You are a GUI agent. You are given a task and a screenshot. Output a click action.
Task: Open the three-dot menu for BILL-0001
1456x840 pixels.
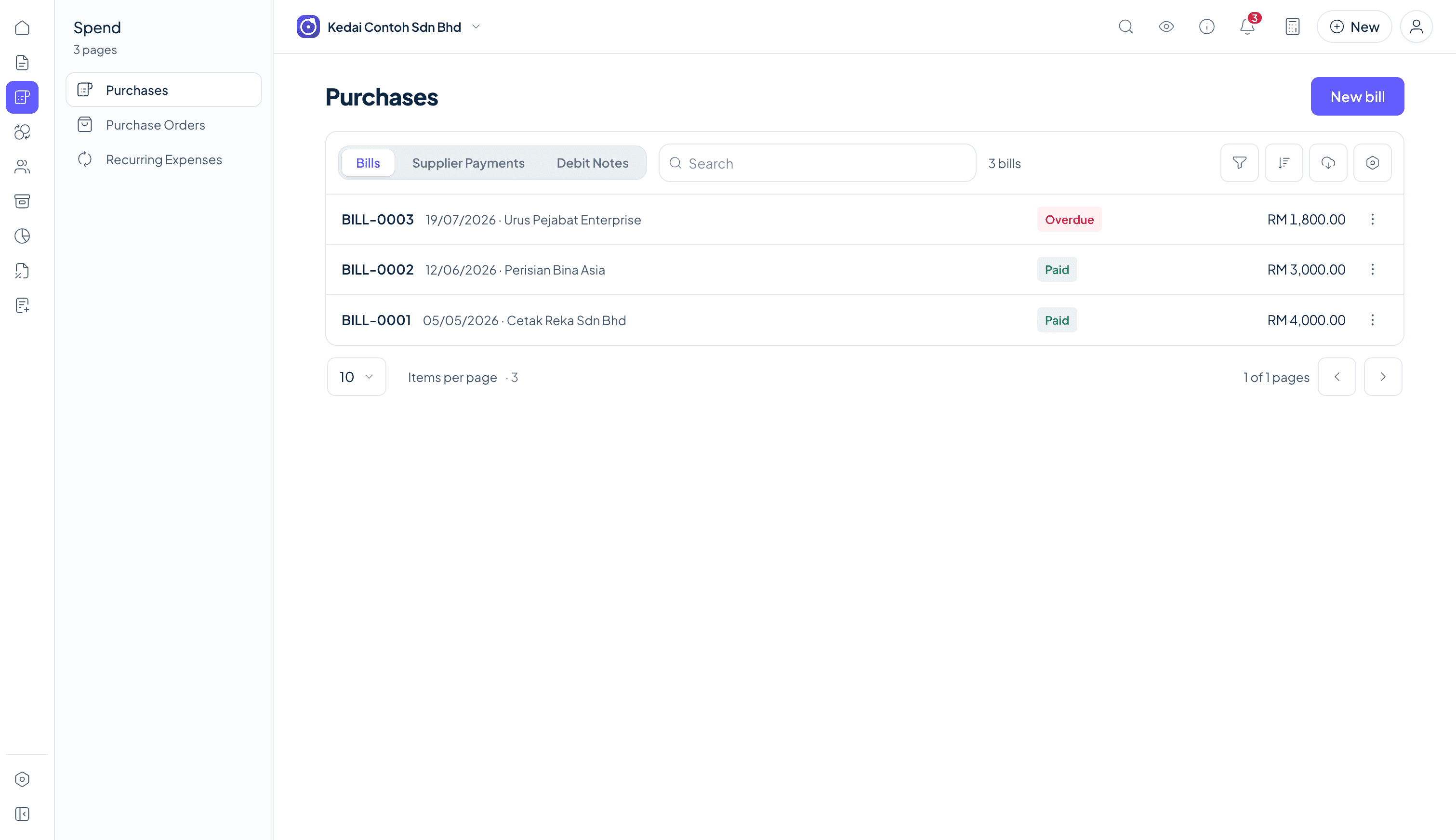[x=1373, y=320]
